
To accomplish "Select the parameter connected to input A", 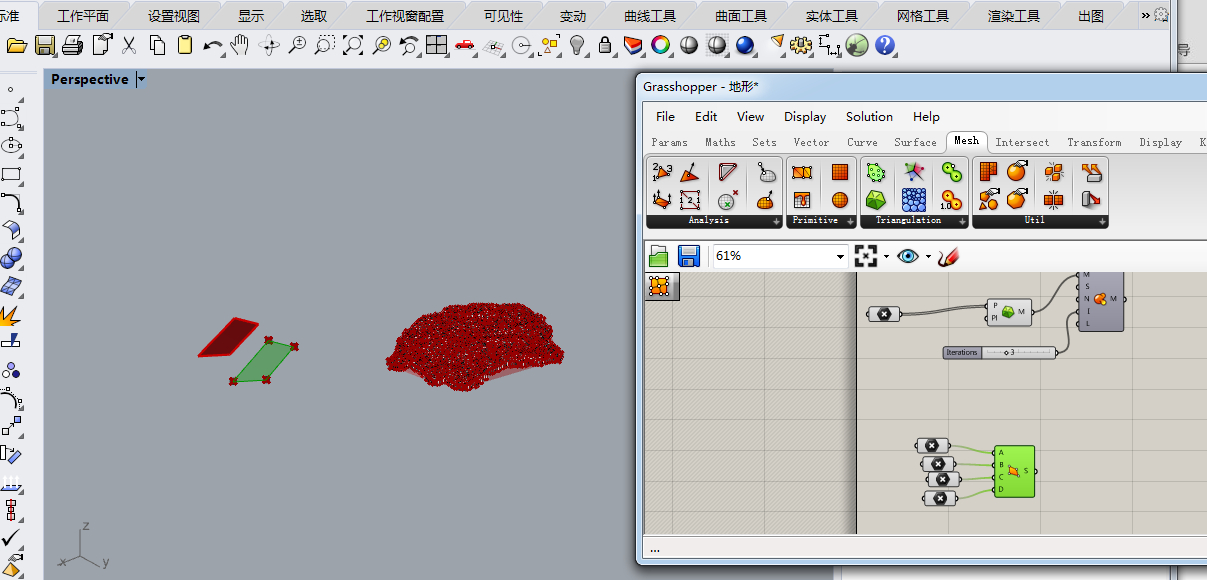I will point(932,446).
